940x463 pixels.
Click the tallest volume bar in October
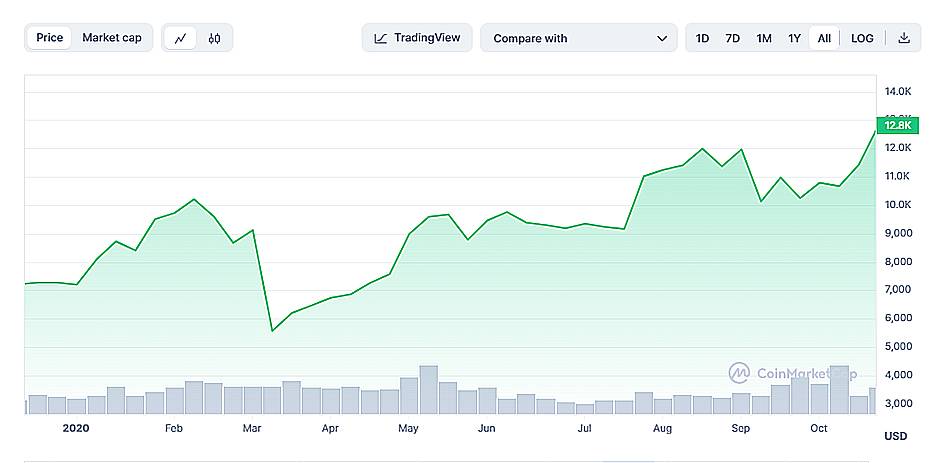839,390
